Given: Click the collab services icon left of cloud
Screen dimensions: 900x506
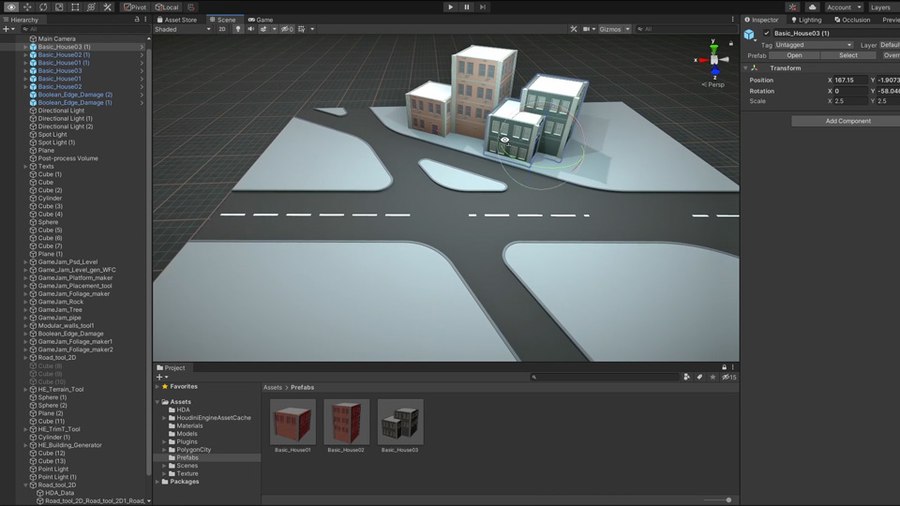Looking at the screenshot, I should point(793,7).
